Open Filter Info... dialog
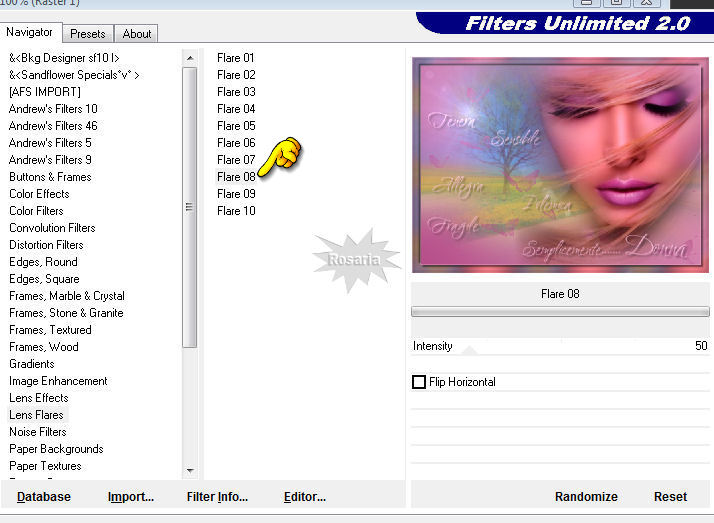This screenshot has width=714, height=523. [x=217, y=497]
